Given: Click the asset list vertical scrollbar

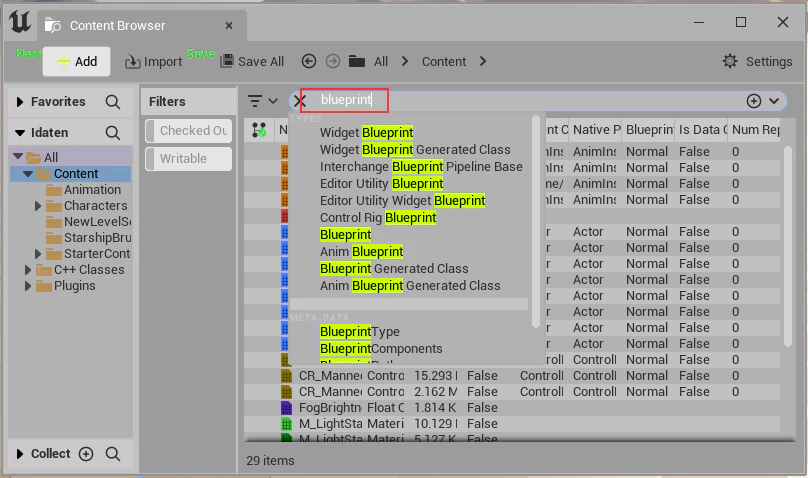Looking at the screenshot, I should pyautogui.click(x=787, y=247).
